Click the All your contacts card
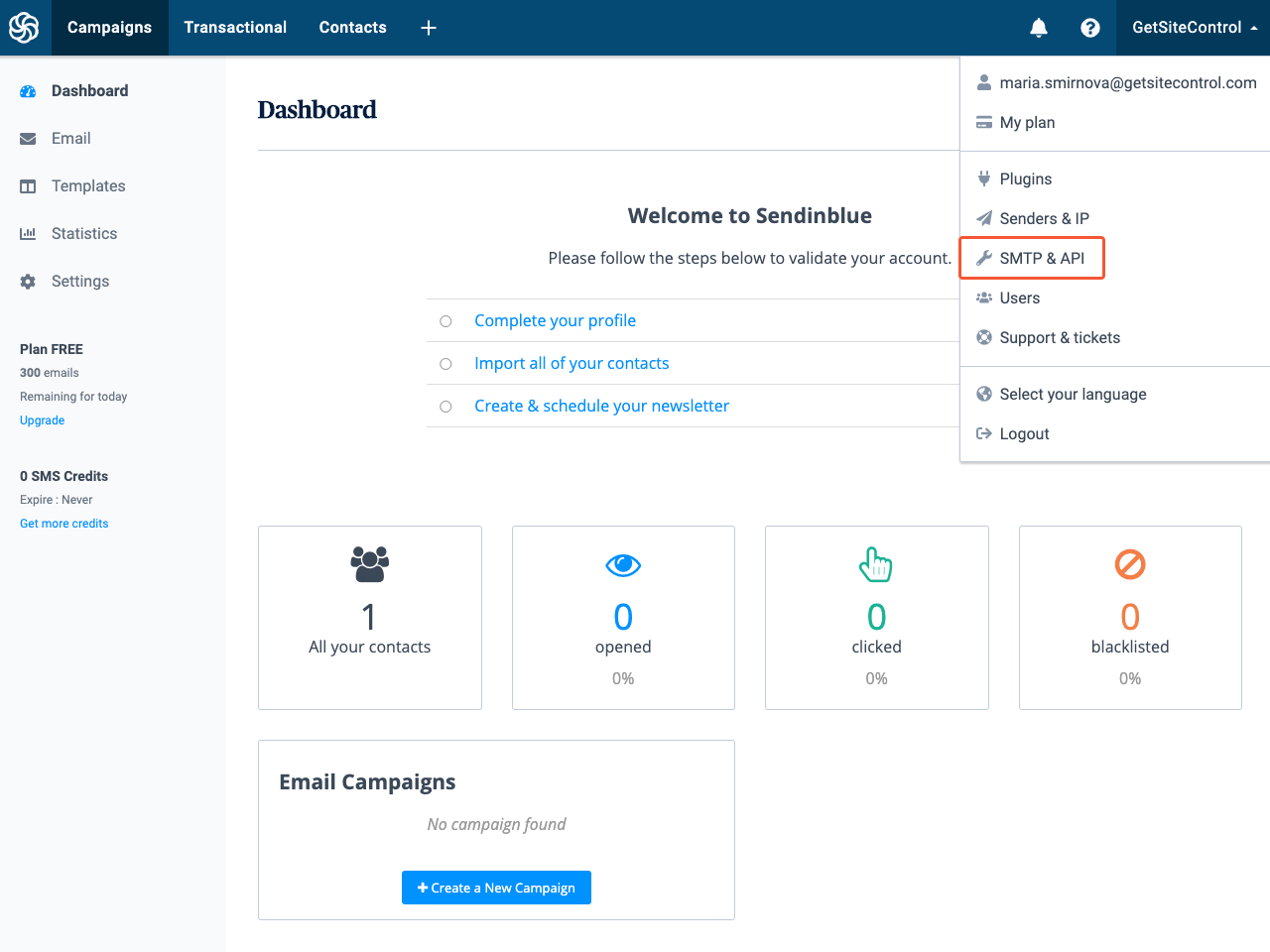This screenshot has height=952, width=1270. (369, 617)
